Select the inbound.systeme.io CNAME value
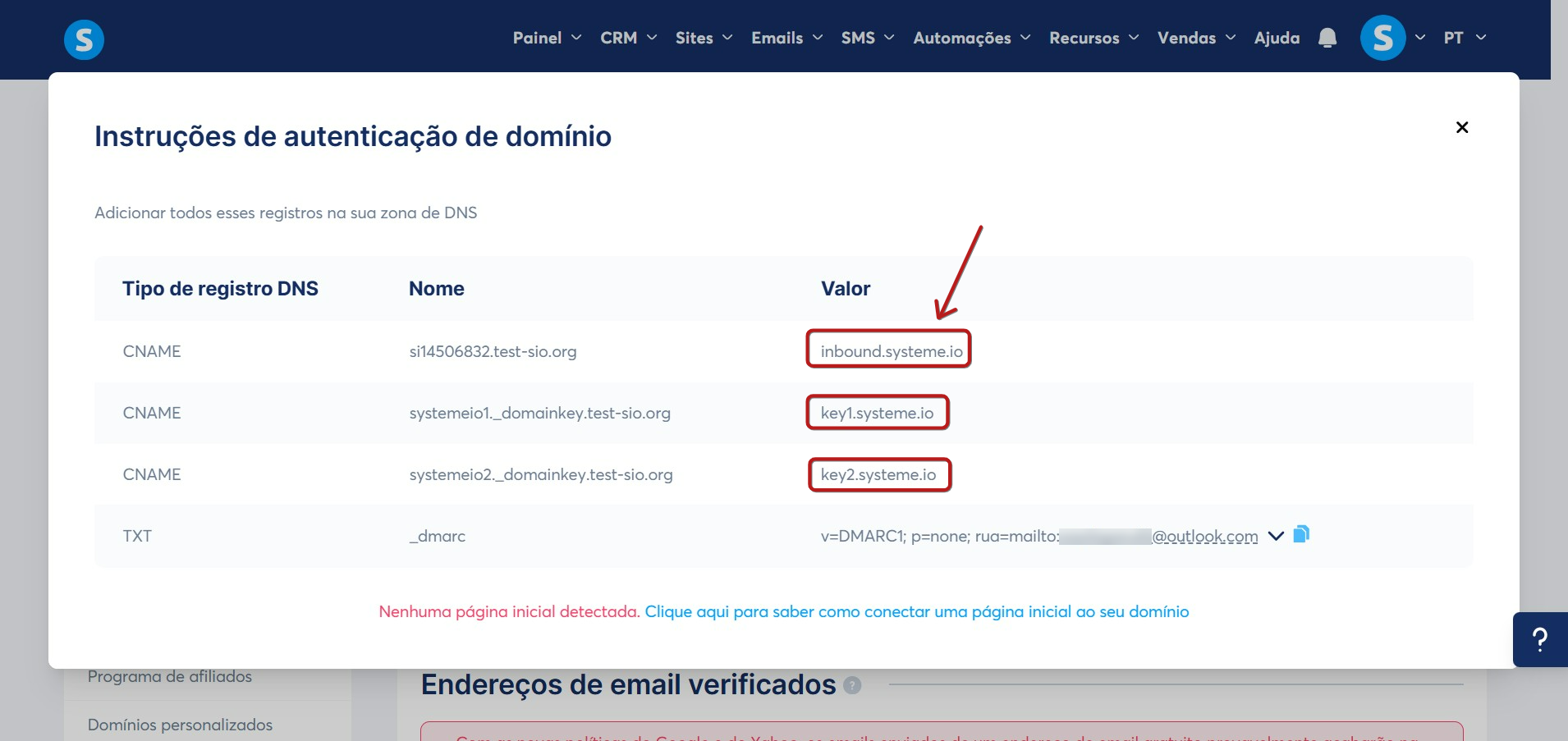 click(x=892, y=351)
